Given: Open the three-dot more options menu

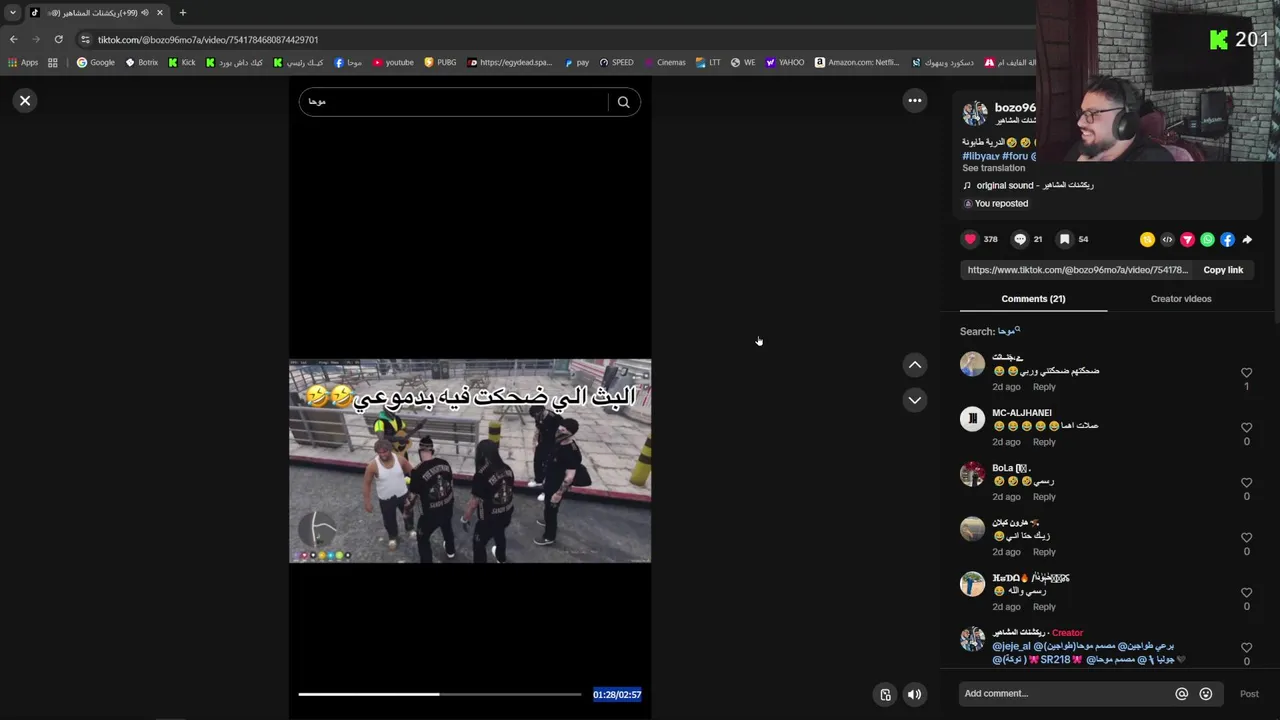Looking at the screenshot, I should pyautogui.click(x=914, y=100).
